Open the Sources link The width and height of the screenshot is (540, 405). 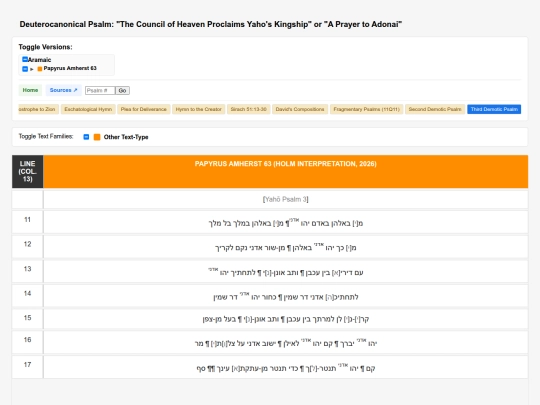[63, 90]
